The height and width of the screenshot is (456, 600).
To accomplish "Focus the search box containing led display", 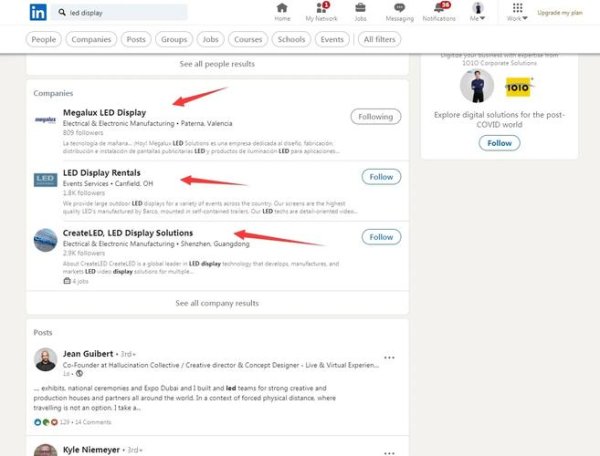I will pyautogui.click(x=119, y=13).
